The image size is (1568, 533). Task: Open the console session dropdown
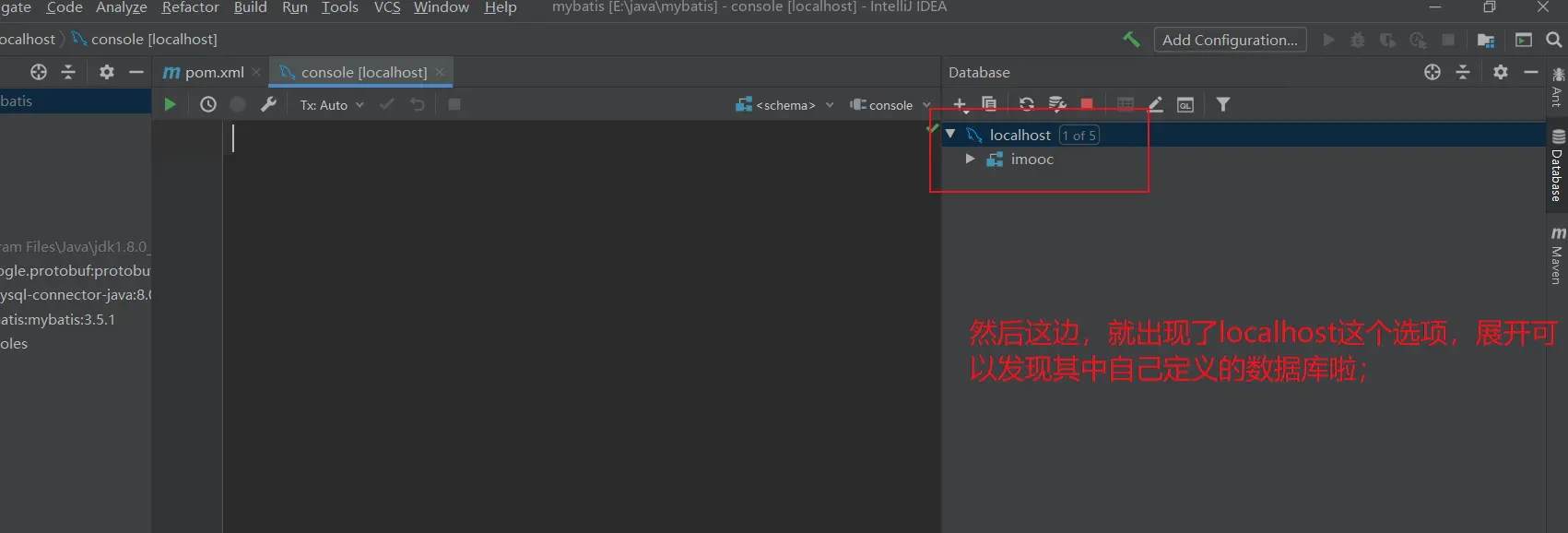(890, 105)
